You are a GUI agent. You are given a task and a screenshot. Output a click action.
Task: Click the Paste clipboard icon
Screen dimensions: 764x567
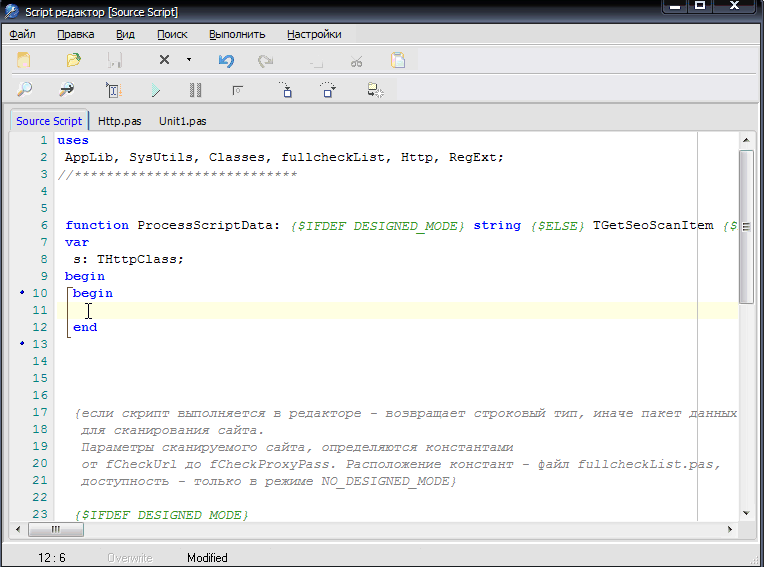click(398, 61)
